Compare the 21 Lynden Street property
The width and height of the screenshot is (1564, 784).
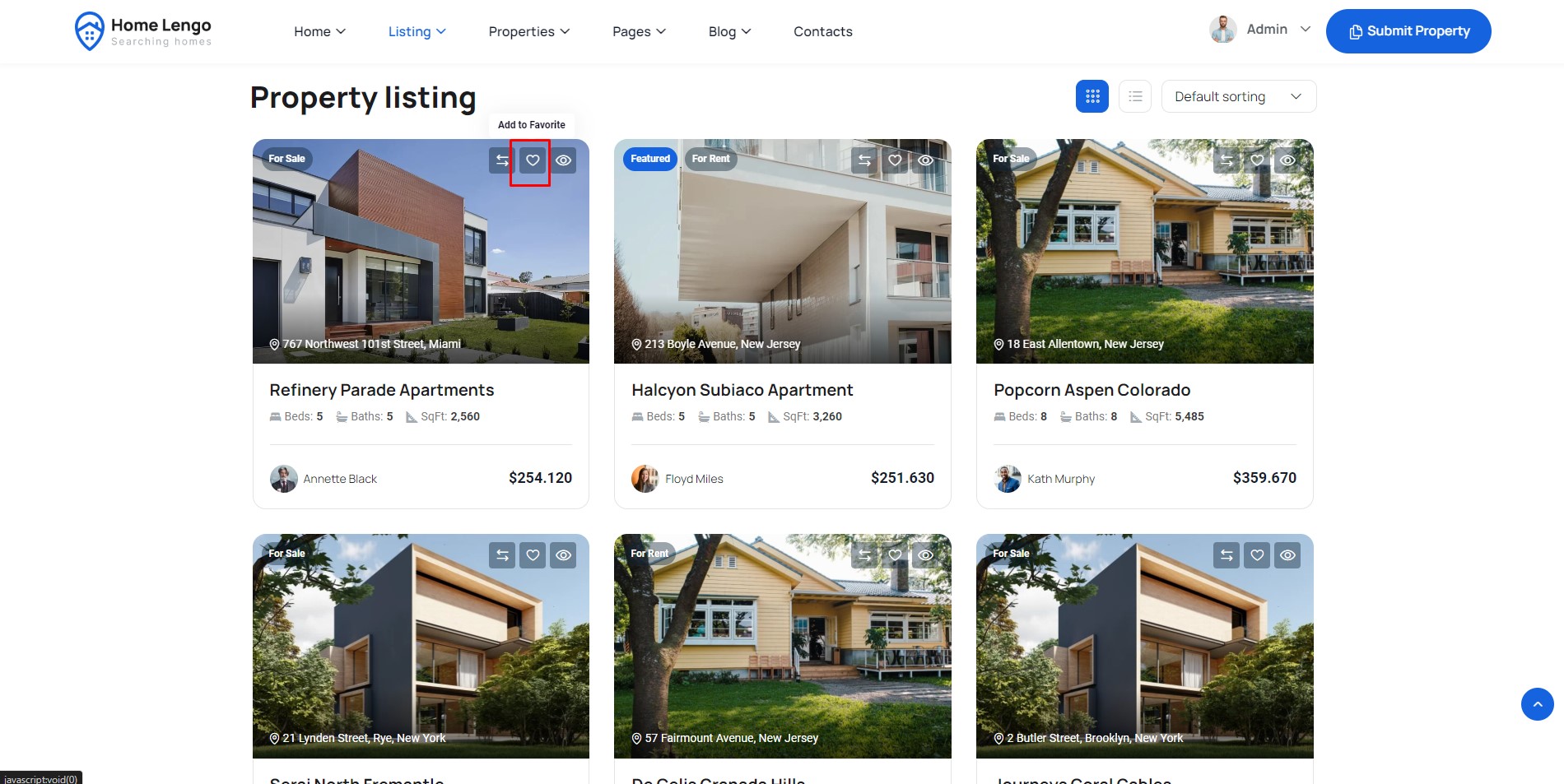pyautogui.click(x=502, y=555)
